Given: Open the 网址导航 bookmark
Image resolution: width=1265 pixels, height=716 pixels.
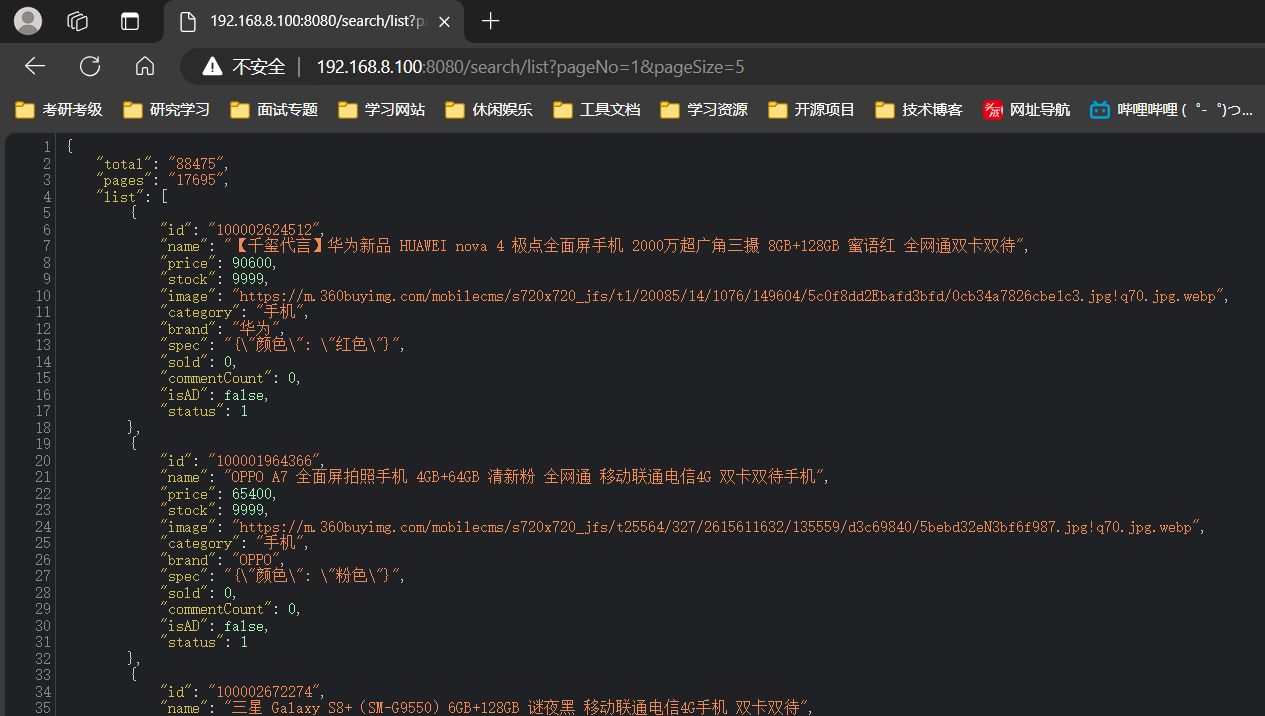Looking at the screenshot, I should click(1027, 110).
